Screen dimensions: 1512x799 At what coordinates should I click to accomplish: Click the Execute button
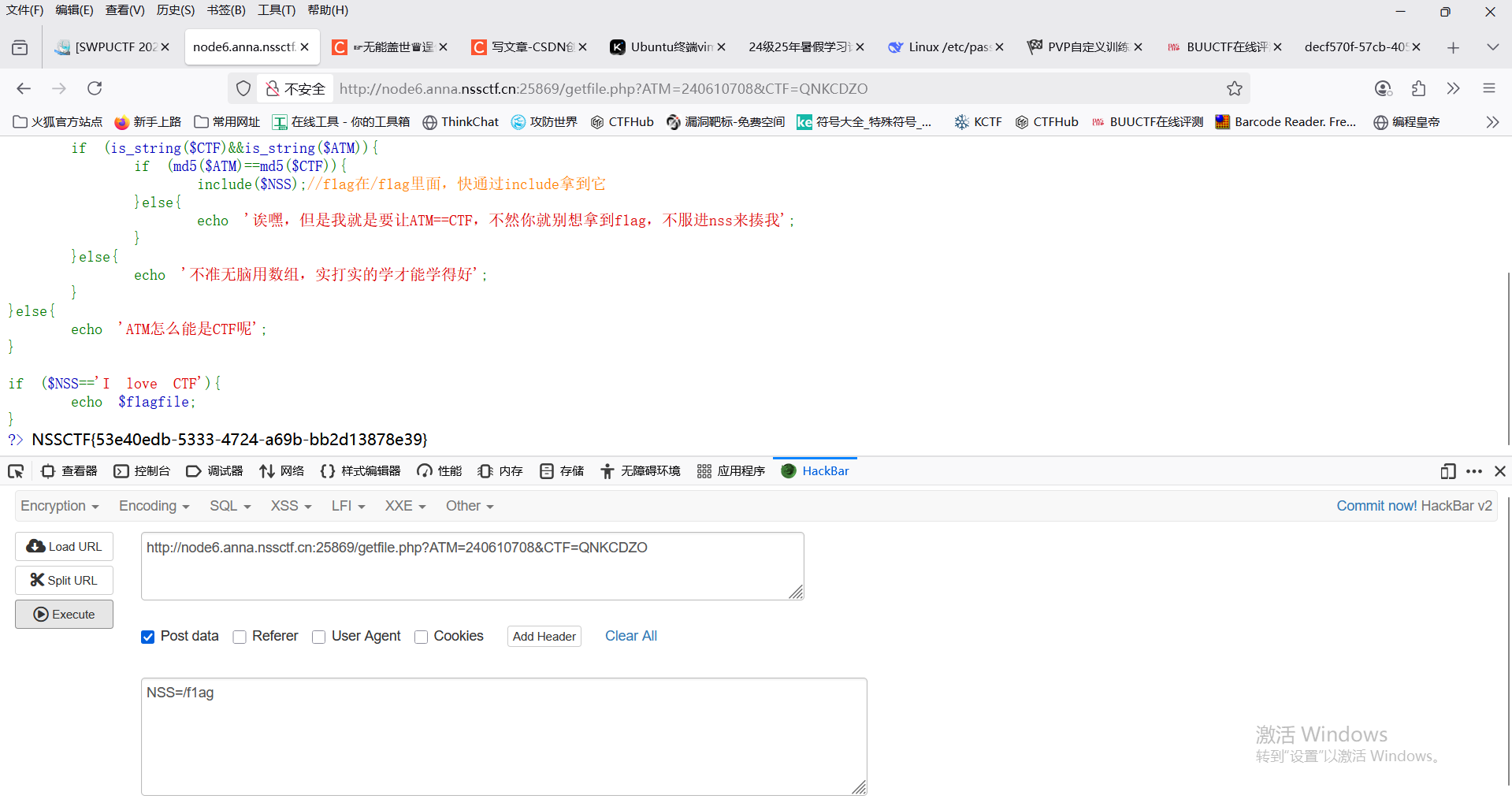pos(64,615)
